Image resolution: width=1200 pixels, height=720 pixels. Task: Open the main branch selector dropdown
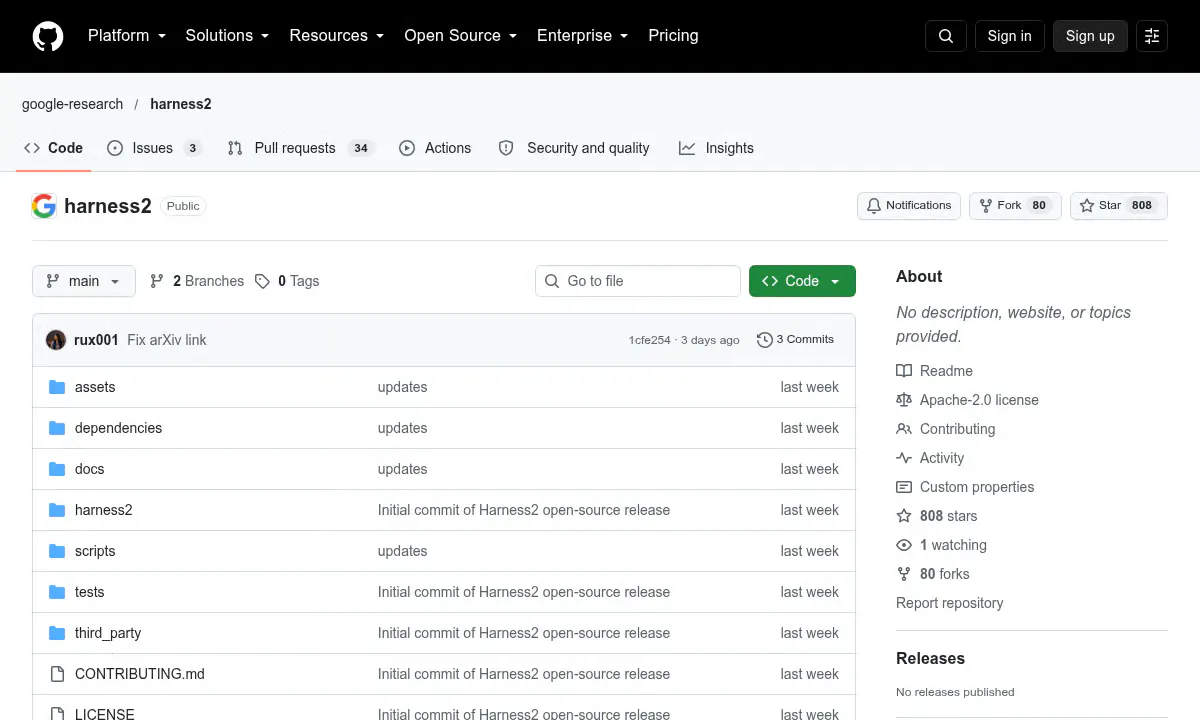tap(83, 281)
